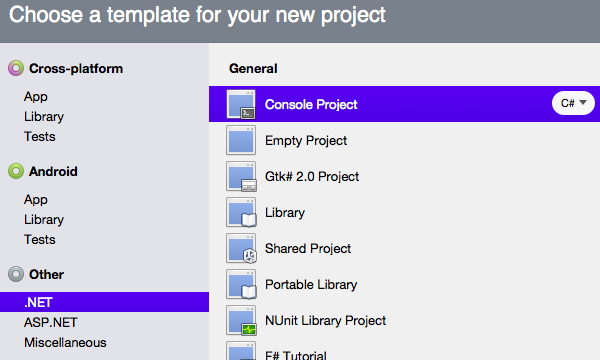The height and width of the screenshot is (360, 600).
Task: Choose Tests under Android
Action: tap(39, 239)
